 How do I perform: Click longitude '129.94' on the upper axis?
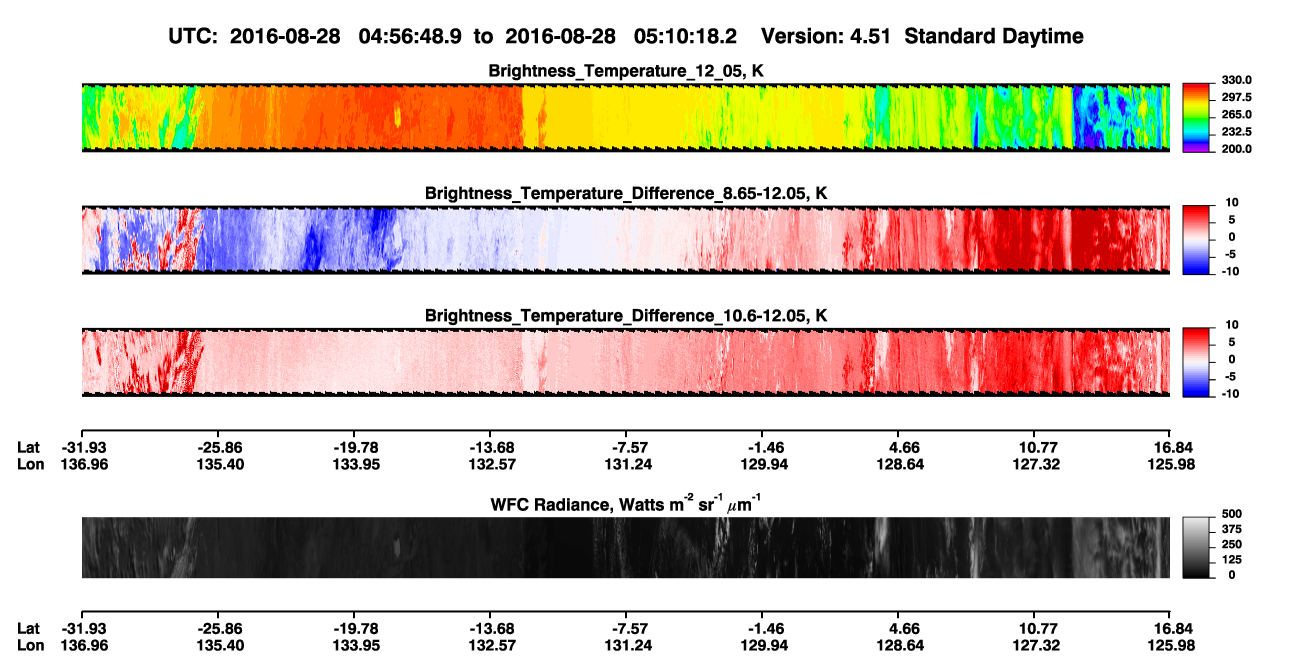(x=764, y=464)
